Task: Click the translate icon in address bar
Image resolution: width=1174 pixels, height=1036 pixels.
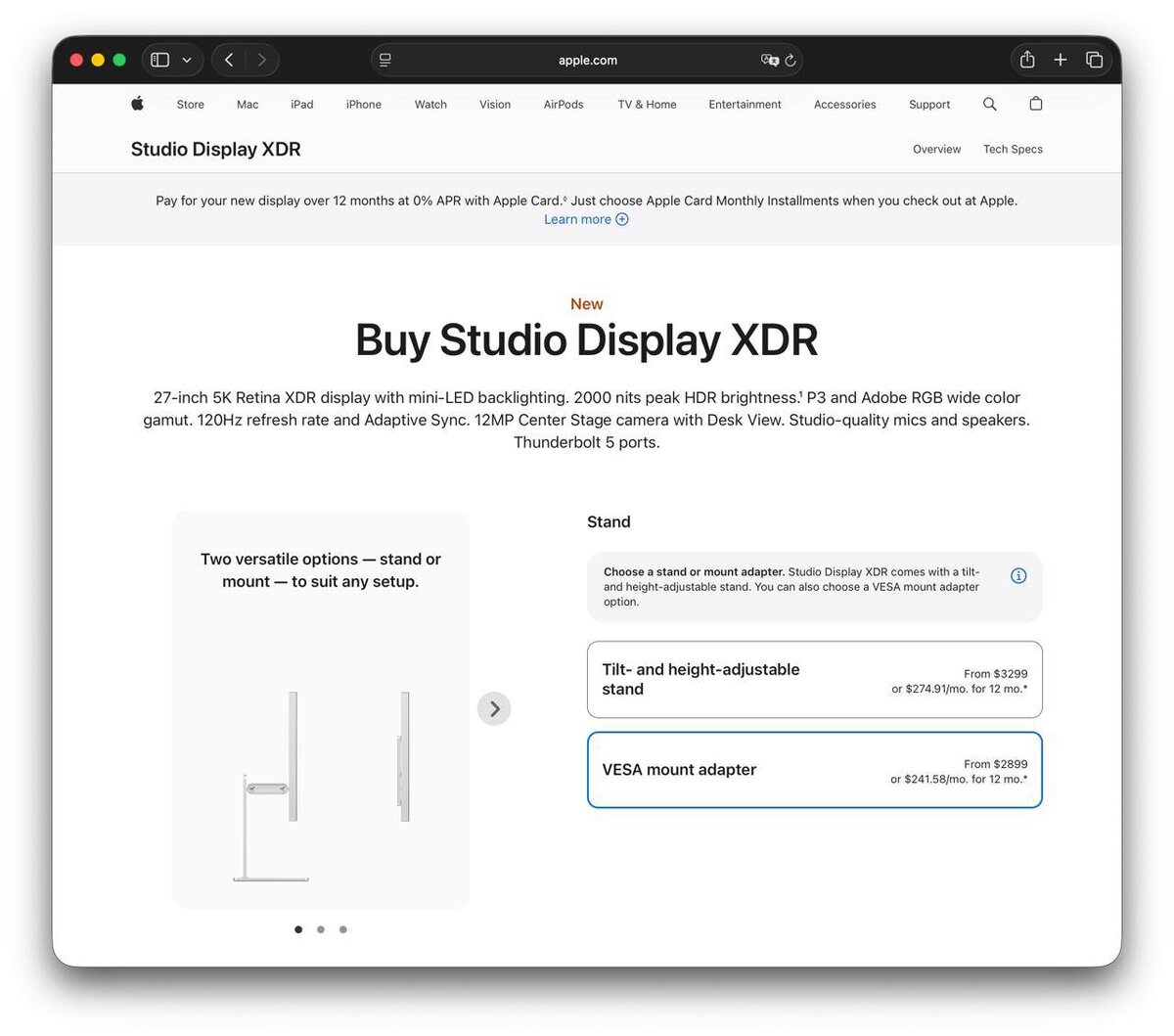Action: pos(770,60)
